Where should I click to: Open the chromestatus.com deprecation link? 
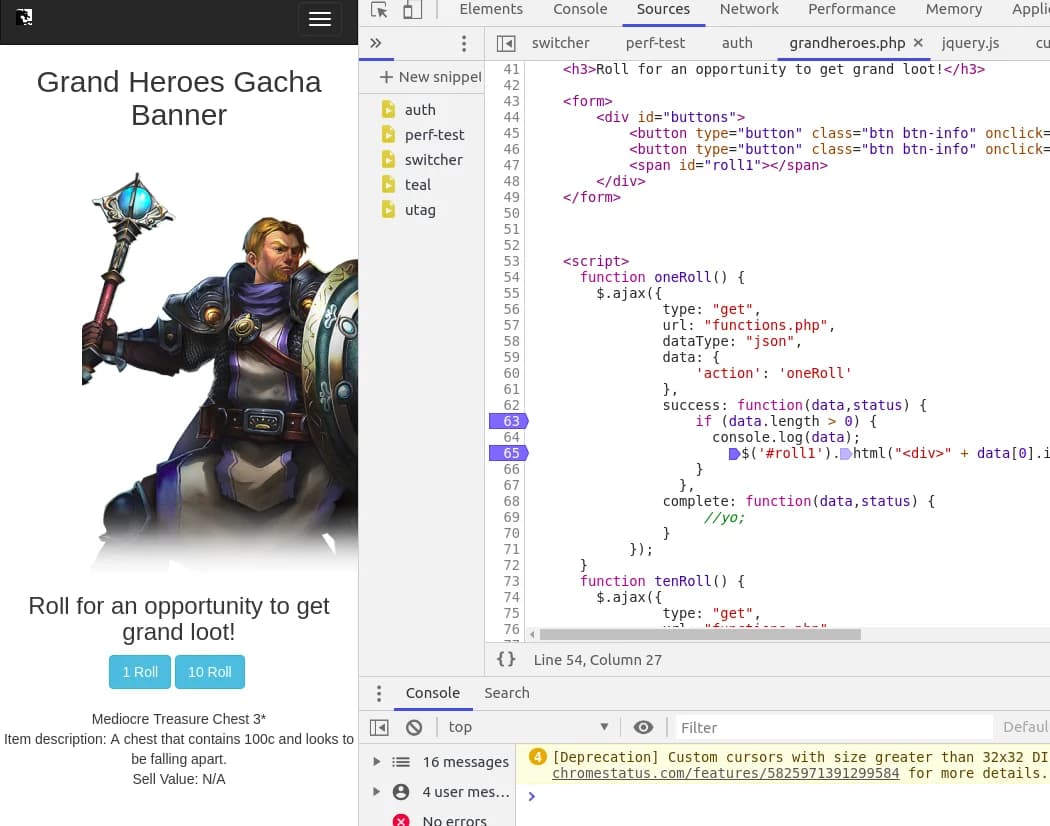pyautogui.click(x=725, y=772)
